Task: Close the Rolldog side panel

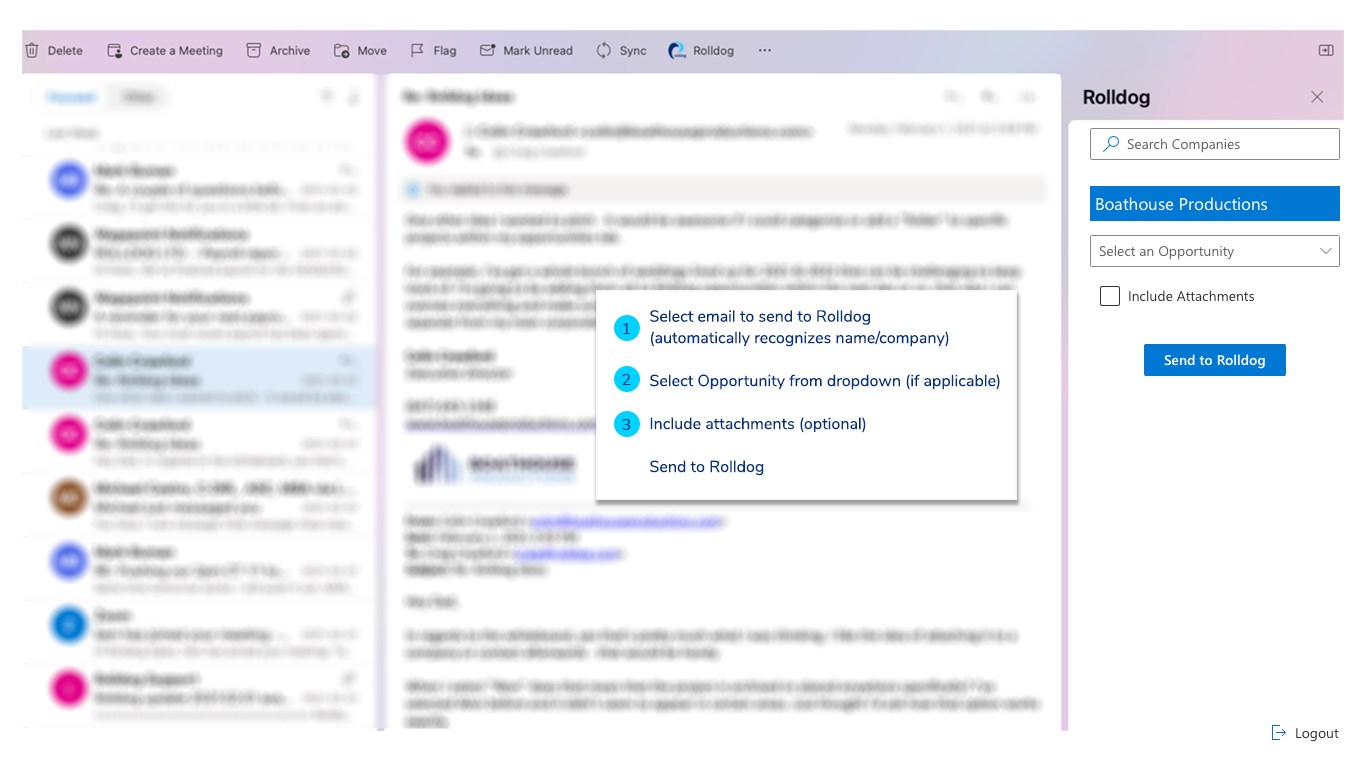Action: click(1317, 97)
